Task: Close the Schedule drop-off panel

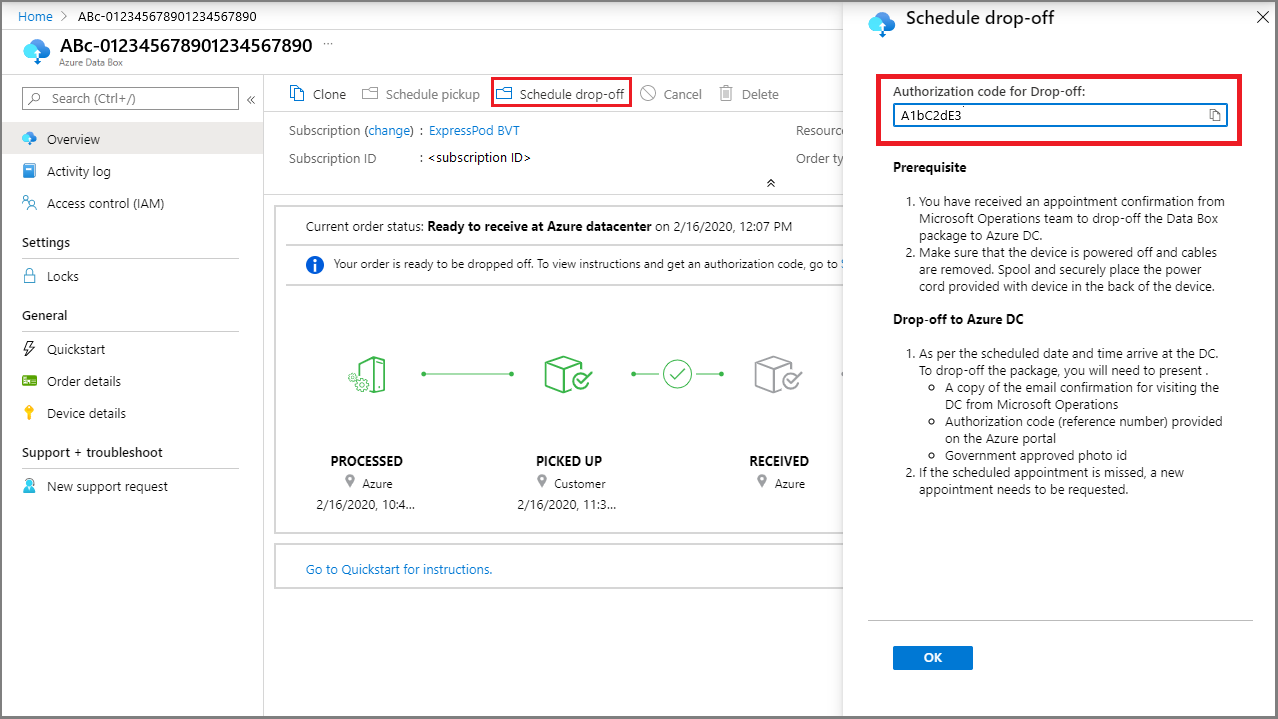Action: (x=1262, y=17)
